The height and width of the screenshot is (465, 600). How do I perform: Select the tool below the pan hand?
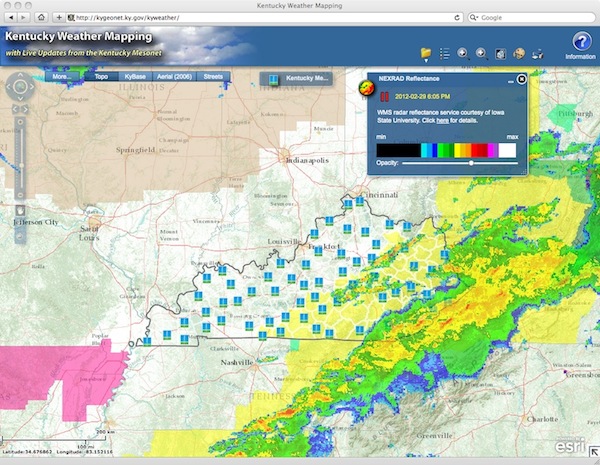pos(20,237)
